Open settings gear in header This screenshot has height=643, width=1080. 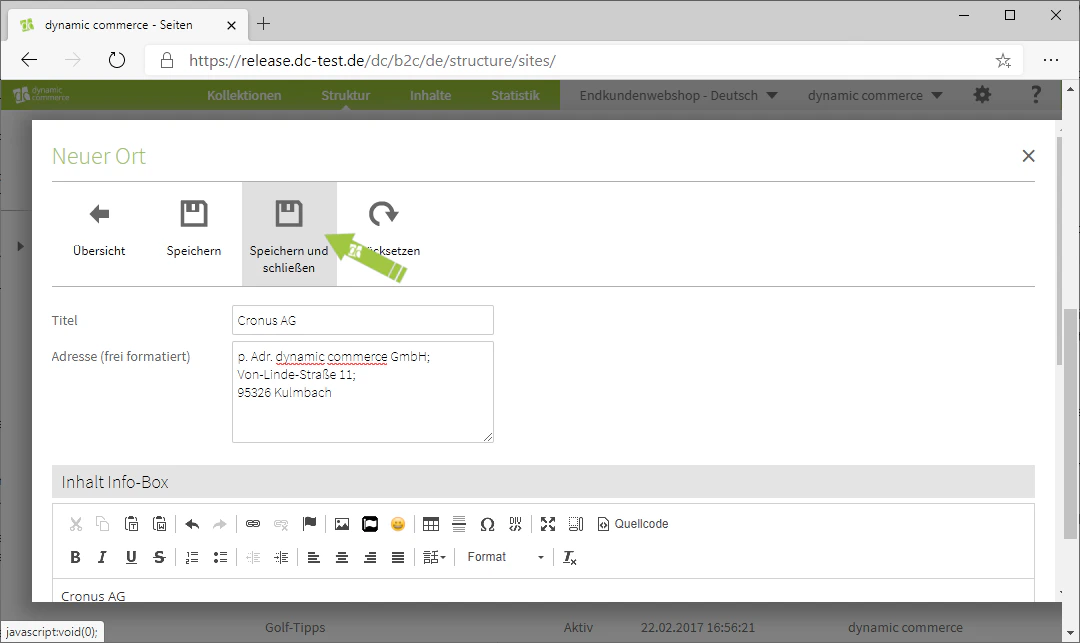point(982,95)
